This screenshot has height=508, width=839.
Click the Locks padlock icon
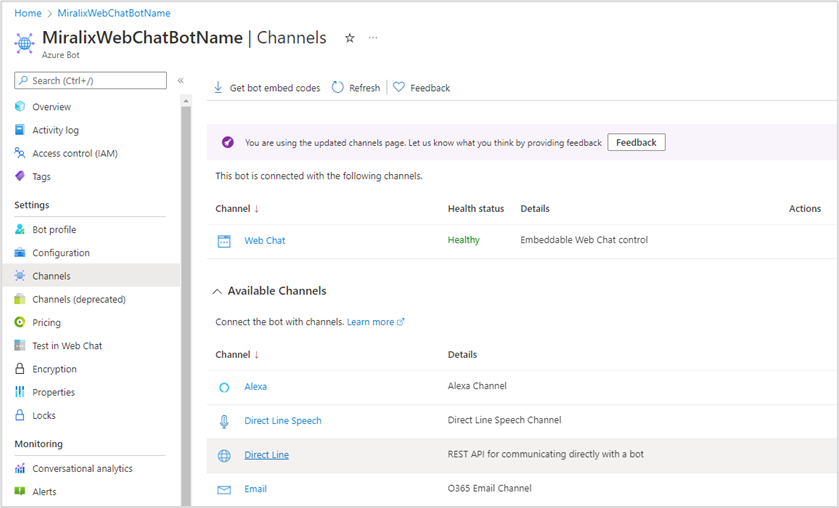tap(20, 415)
